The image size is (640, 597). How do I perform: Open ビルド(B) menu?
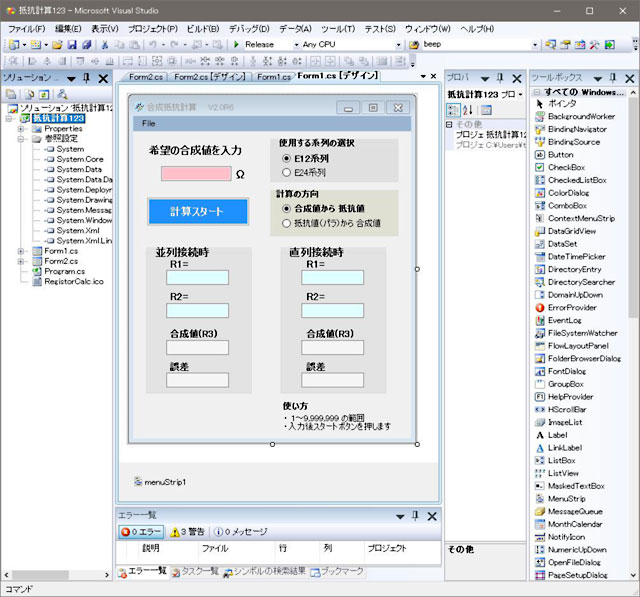point(203,29)
